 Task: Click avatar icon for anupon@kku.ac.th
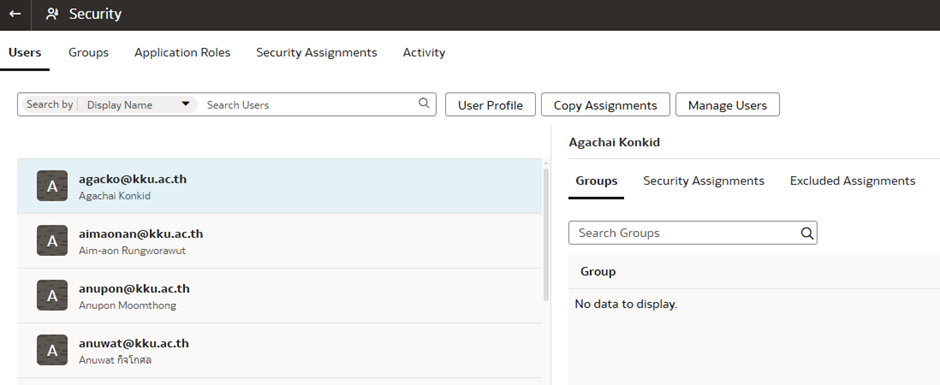52,295
